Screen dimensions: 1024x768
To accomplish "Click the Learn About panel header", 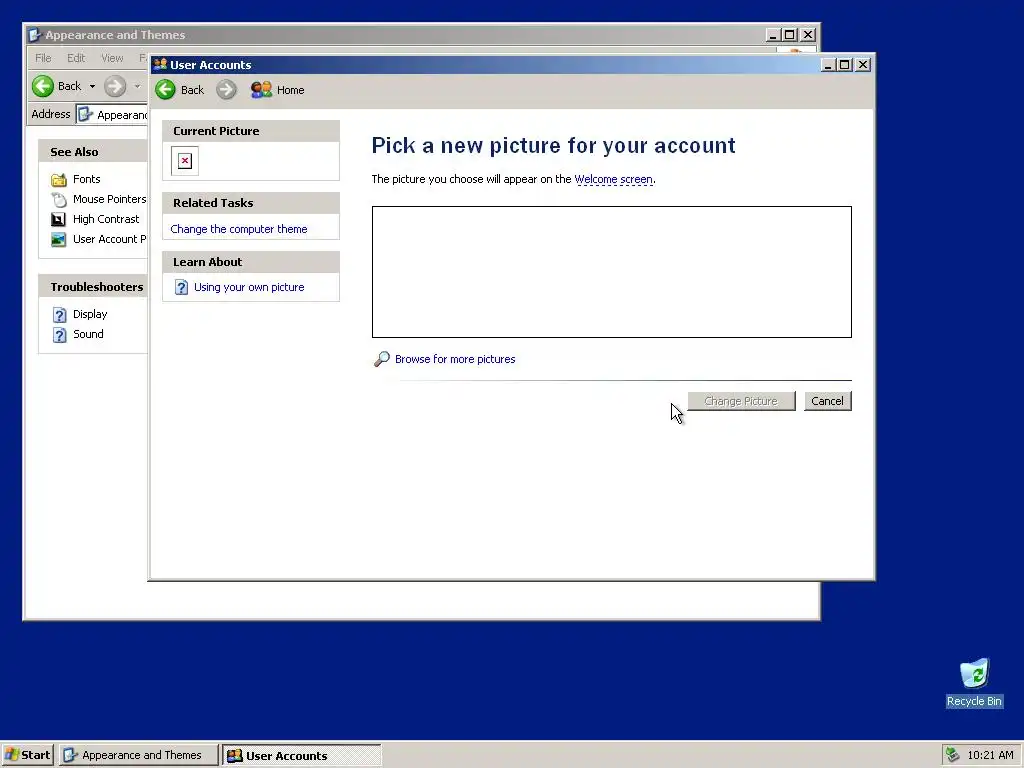I will pos(251,262).
